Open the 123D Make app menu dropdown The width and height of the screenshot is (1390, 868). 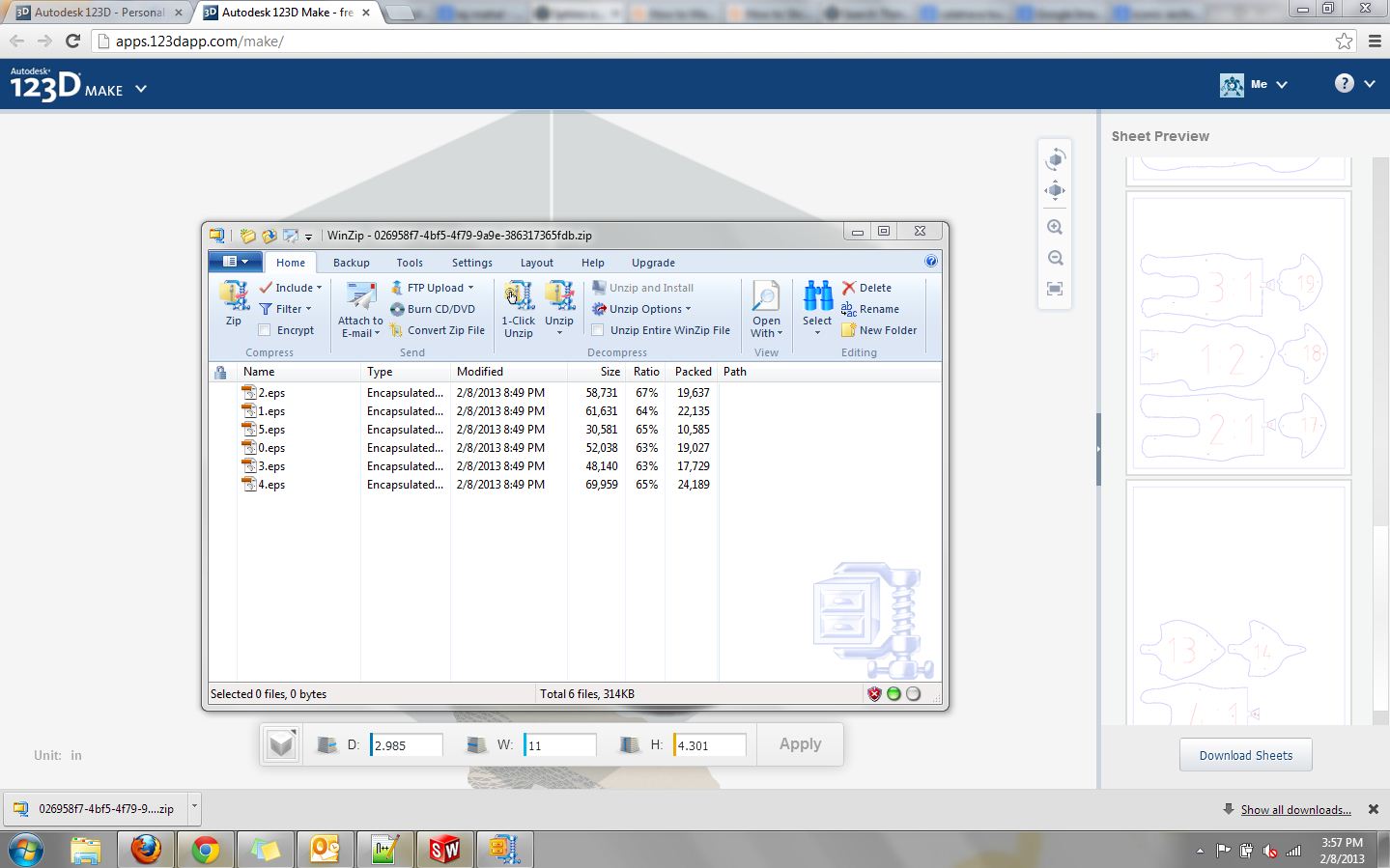click(x=141, y=89)
